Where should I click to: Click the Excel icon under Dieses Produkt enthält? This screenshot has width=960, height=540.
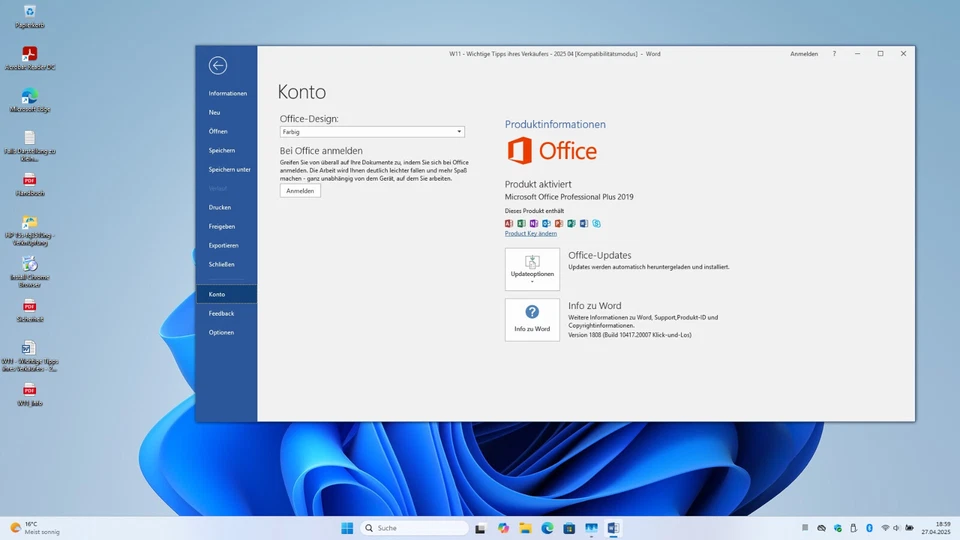[521, 223]
